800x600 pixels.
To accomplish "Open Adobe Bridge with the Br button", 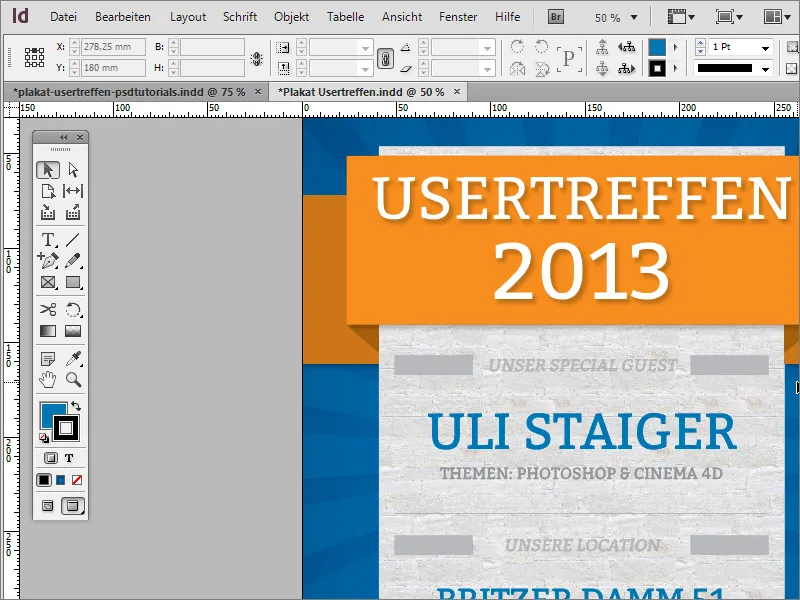I will tap(556, 16).
